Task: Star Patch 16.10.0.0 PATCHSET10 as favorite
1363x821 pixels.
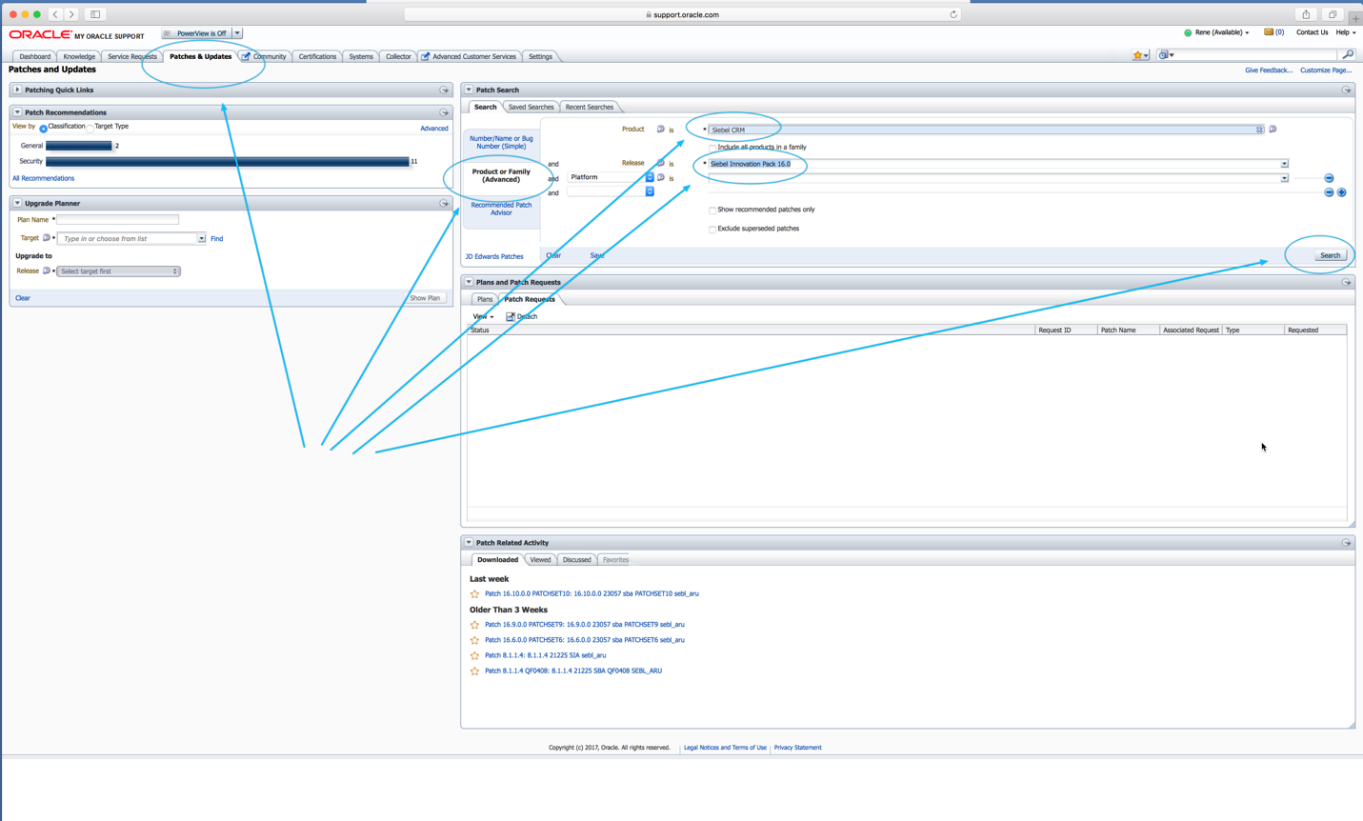Action: pos(475,594)
